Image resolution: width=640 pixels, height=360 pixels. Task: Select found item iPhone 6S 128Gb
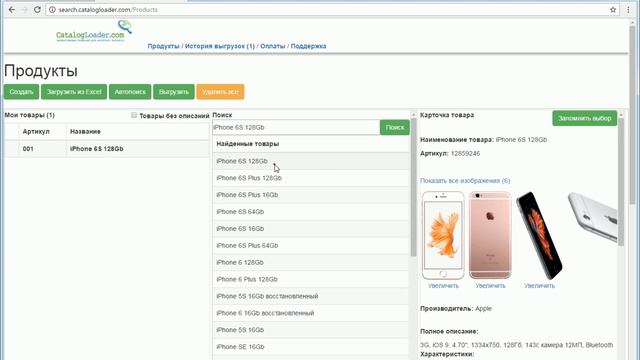tap(310, 161)
